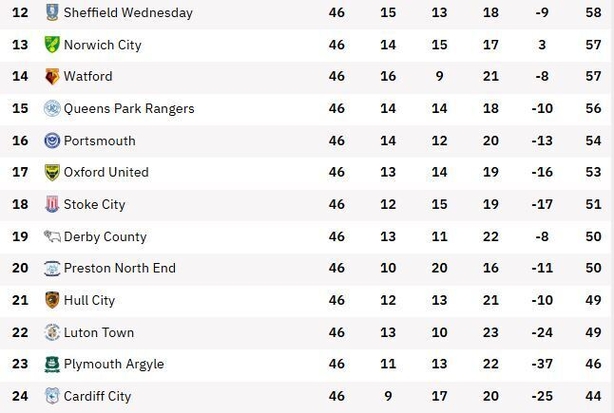Click the Luton Town club crest

(52, 332)
